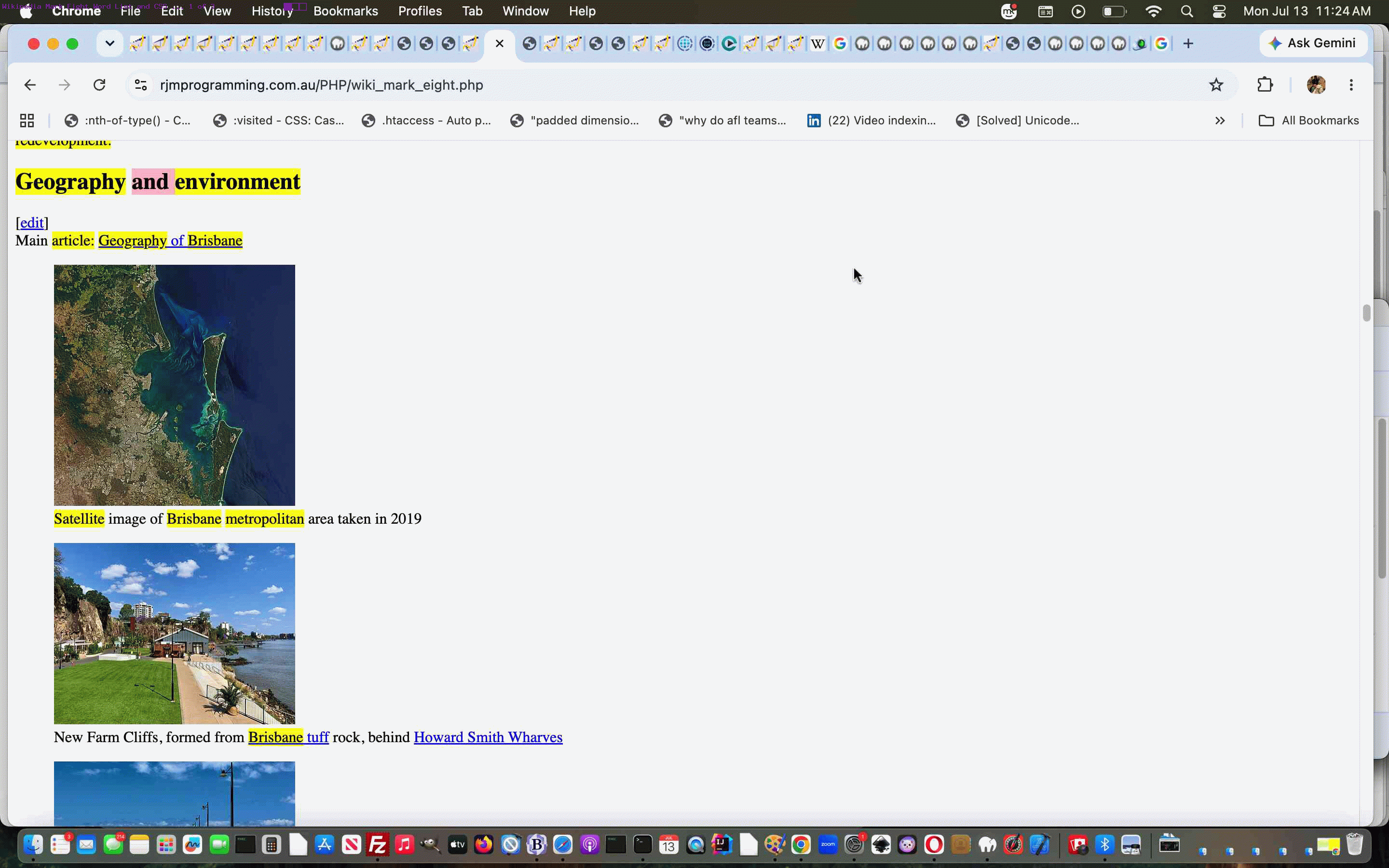Viewport: 1389px width, 868px height.
Task: Open Bluetooth app in the Dock
Action: click(x=1104, y=844)
